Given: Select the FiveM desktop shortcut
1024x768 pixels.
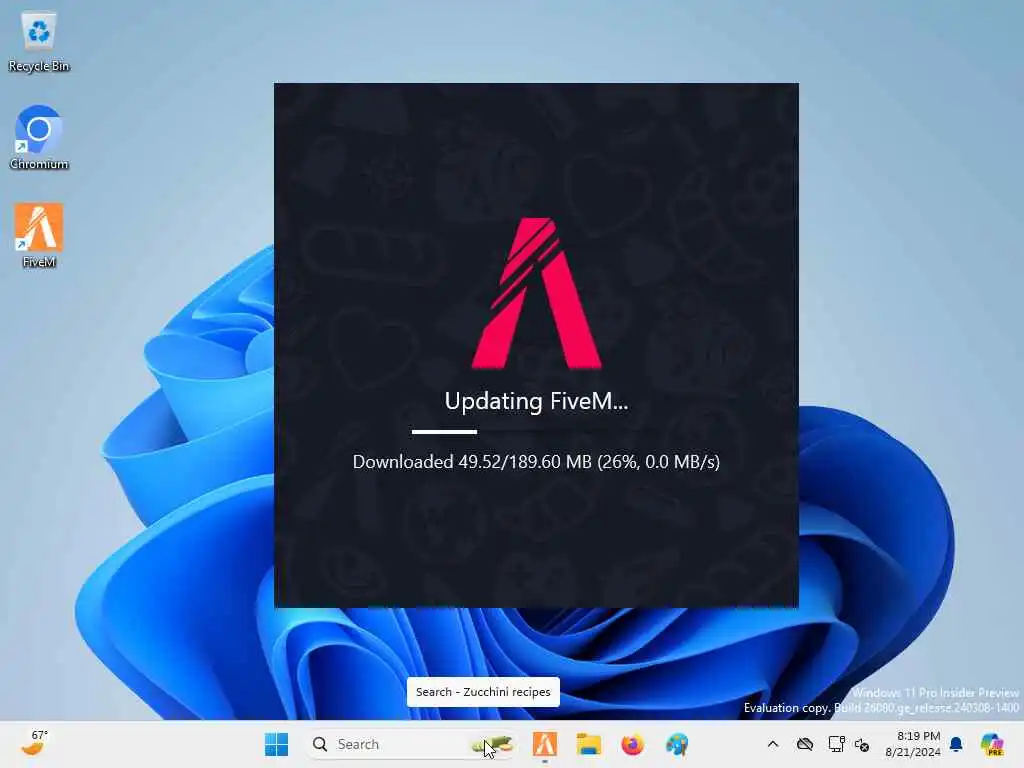Looking at the screenshot, I should pyautogui.click(x=39, y=236).
